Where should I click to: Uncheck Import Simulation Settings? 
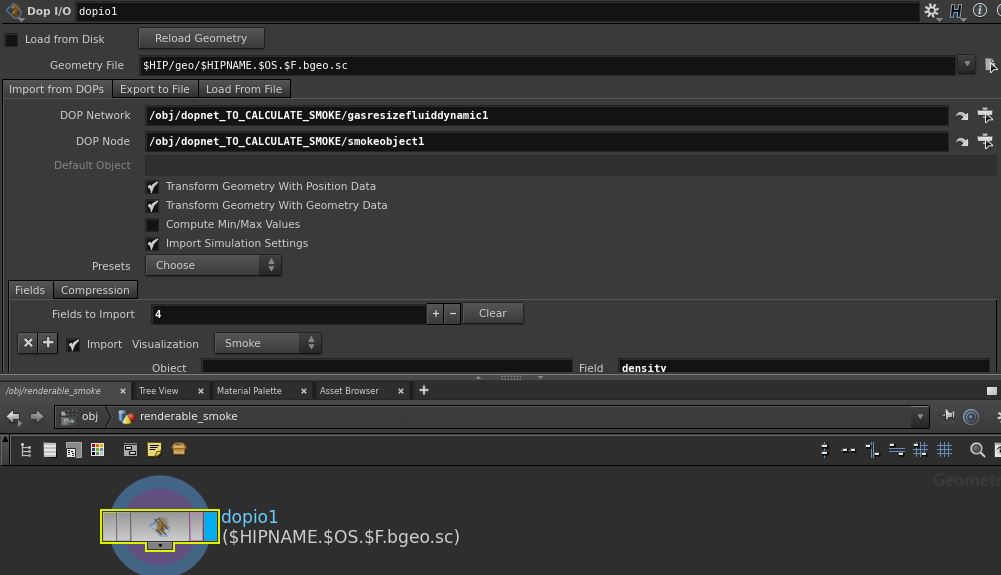(152, 244)
